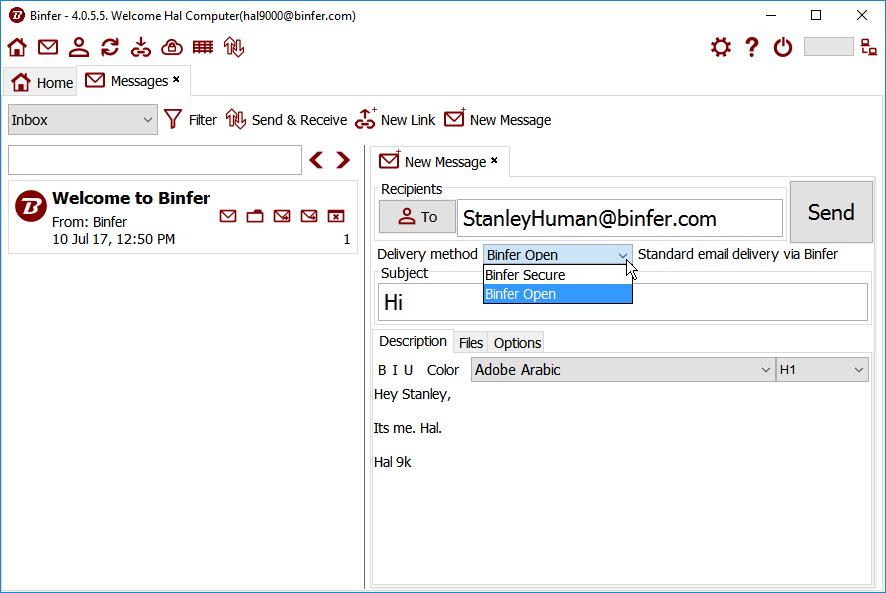Click the up-down transfer arrows toolbar icon

tap(234, 47)
